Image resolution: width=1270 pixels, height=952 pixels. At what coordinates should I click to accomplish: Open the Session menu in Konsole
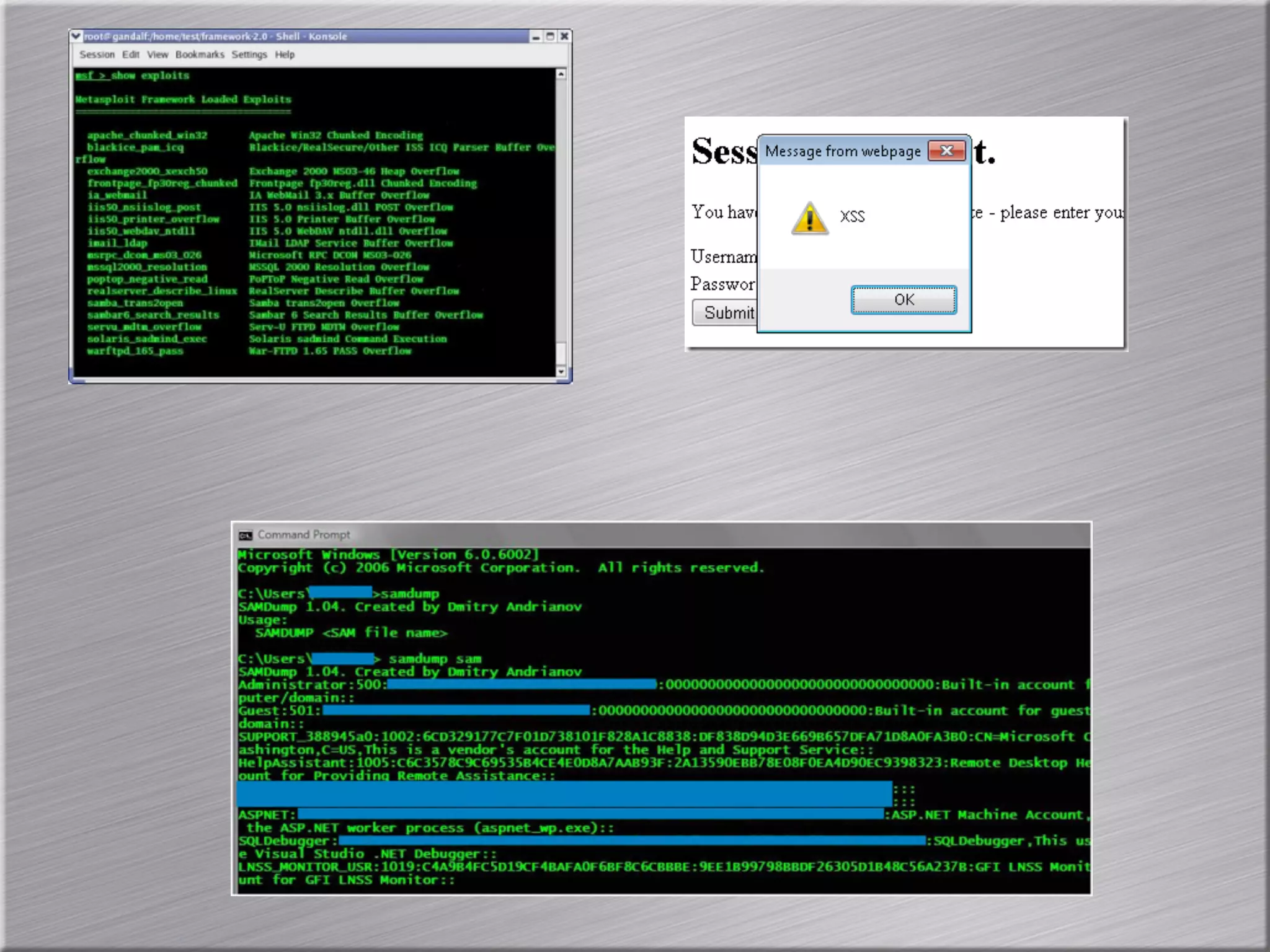click(97, 55)
